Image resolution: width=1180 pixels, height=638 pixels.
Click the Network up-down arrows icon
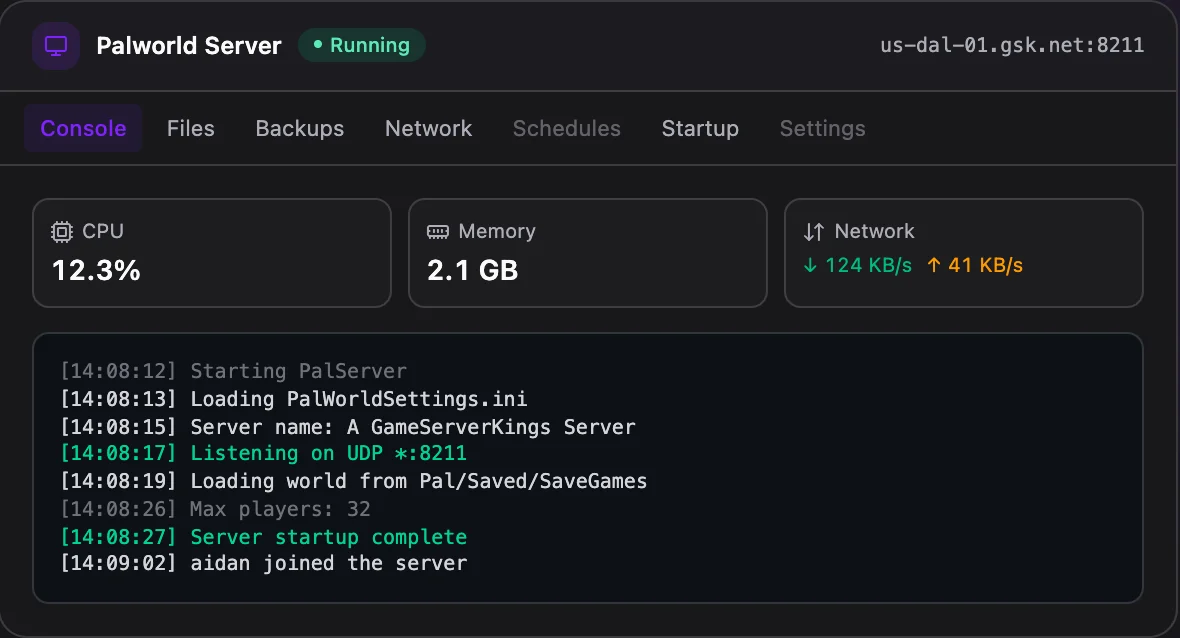(814, 232)
